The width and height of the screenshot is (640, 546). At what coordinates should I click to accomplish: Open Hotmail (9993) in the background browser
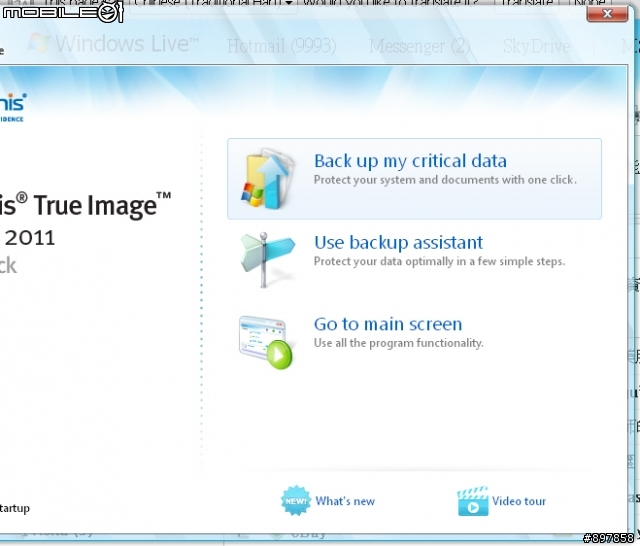[281, 46]
